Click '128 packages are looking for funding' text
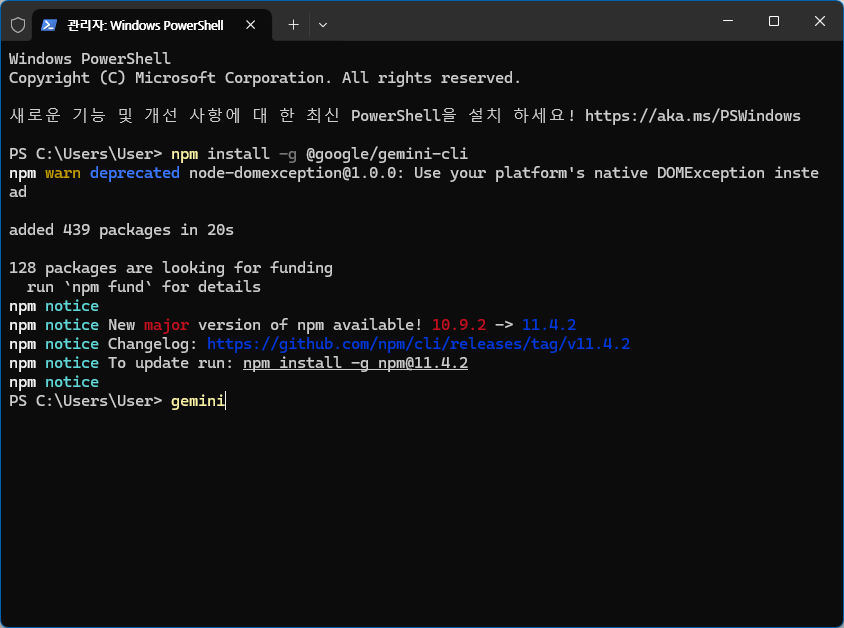 [171, 268]
